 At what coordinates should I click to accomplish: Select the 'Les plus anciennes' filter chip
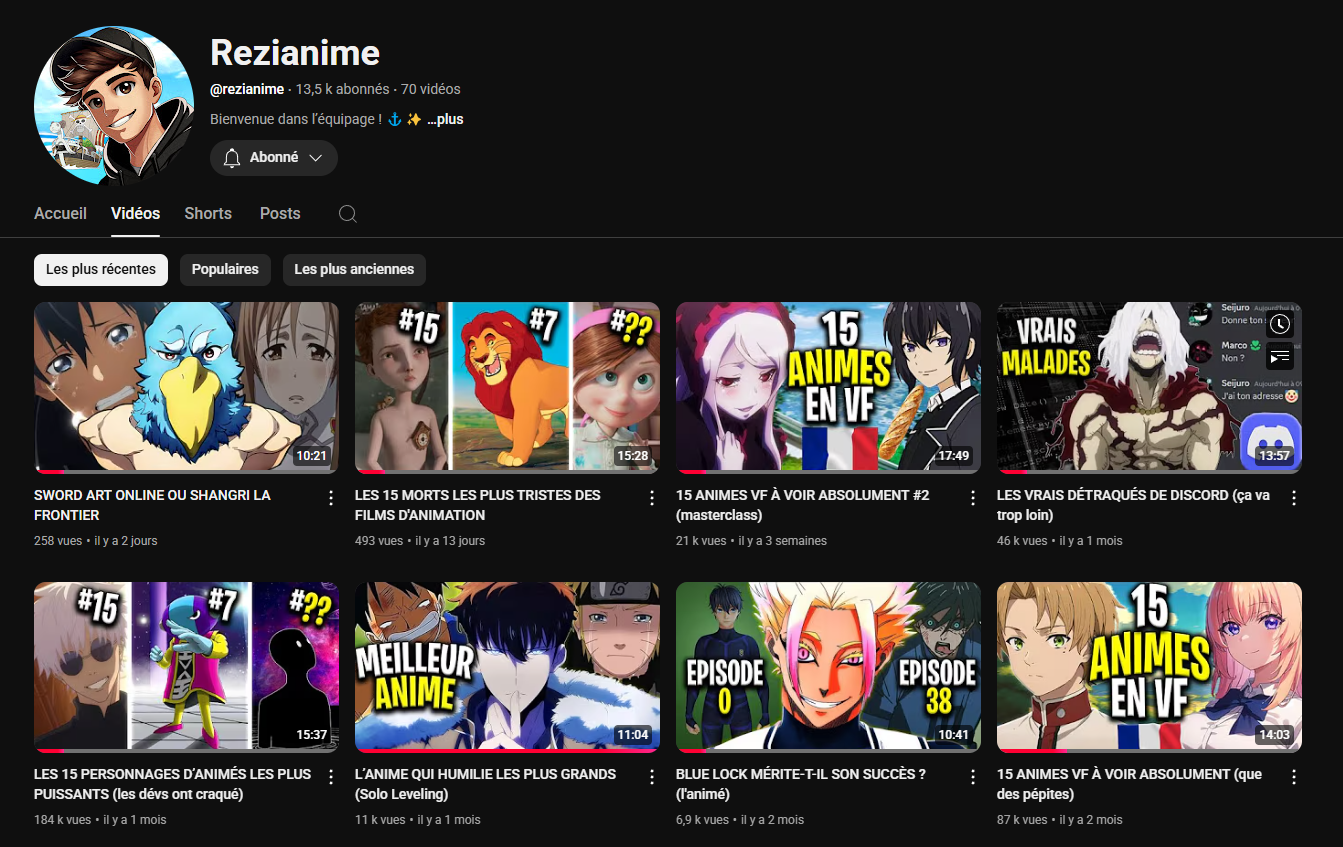pos(354,270)
